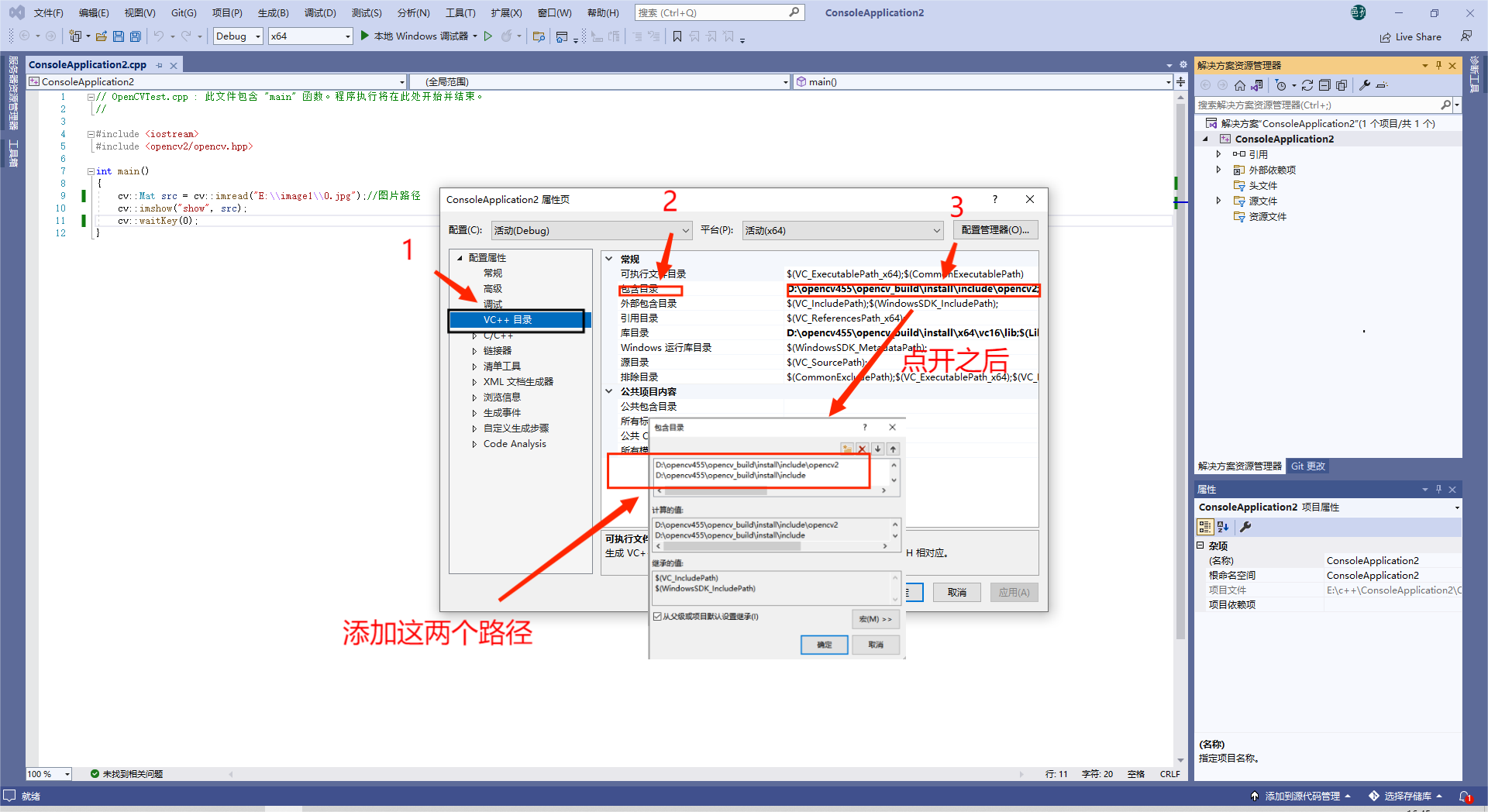Click 确定 in 包含目录 dialog
Screen dimensions: 1488x812
(x=825, y=645)
